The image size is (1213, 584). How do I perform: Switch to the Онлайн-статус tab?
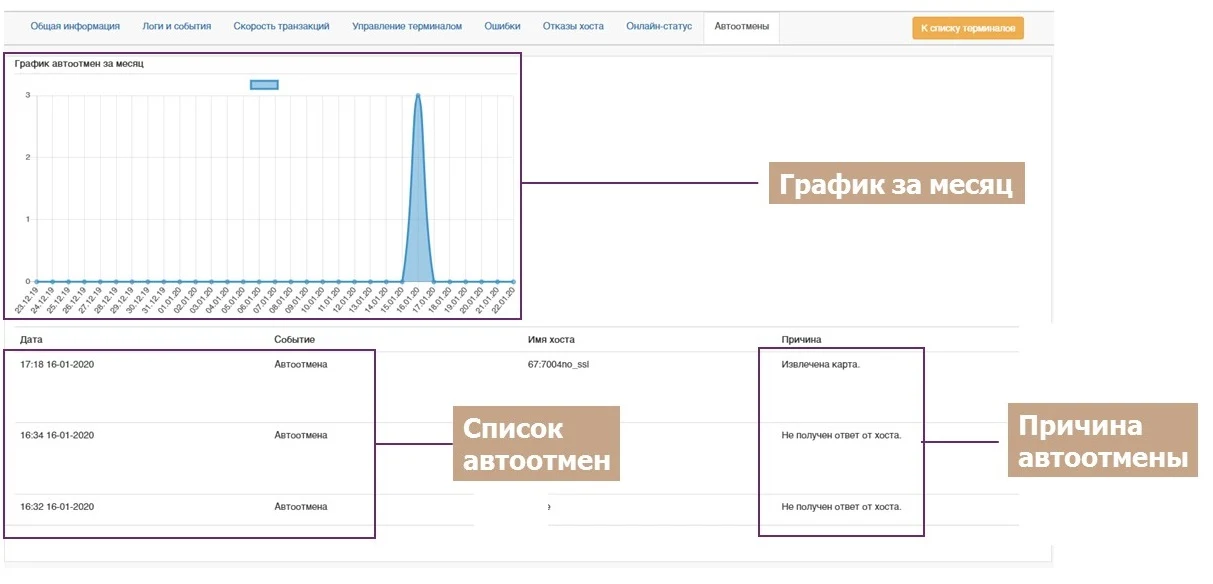[659, 27]
